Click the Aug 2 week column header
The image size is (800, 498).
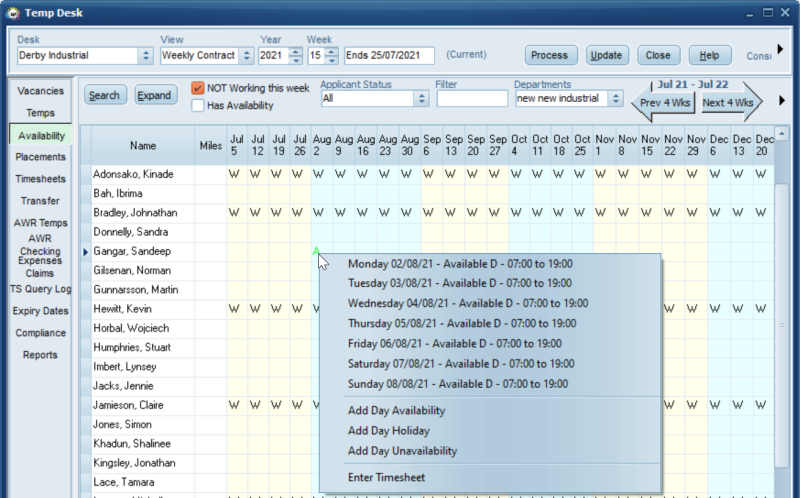point(322,145)
